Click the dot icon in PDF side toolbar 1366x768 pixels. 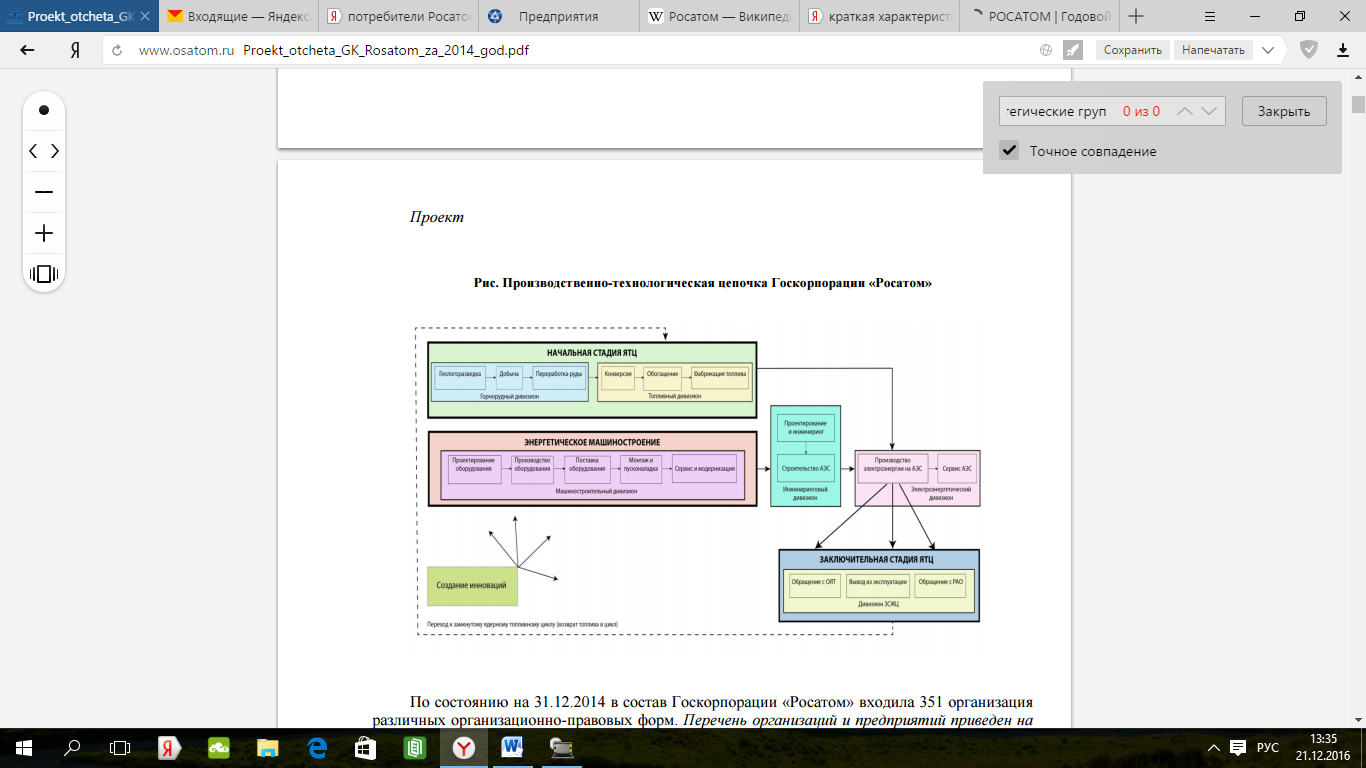tap(44, 110)
